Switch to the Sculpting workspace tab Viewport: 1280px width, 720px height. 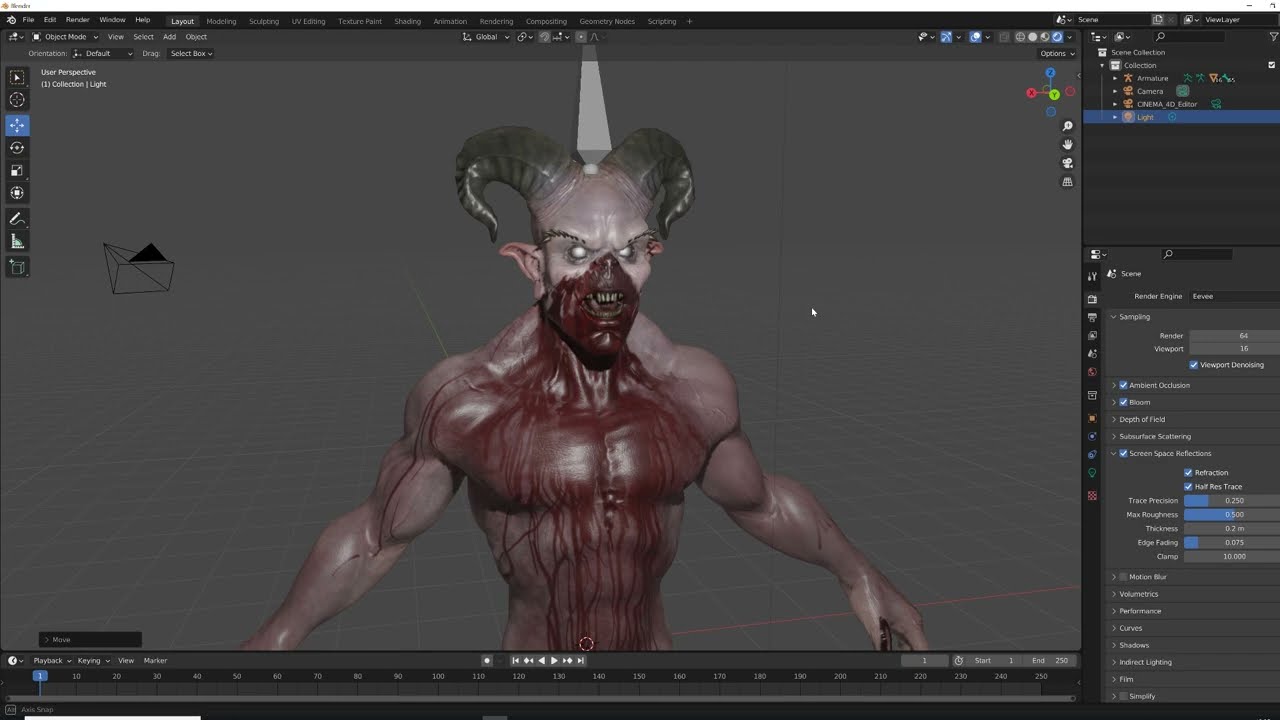point(264,21)
